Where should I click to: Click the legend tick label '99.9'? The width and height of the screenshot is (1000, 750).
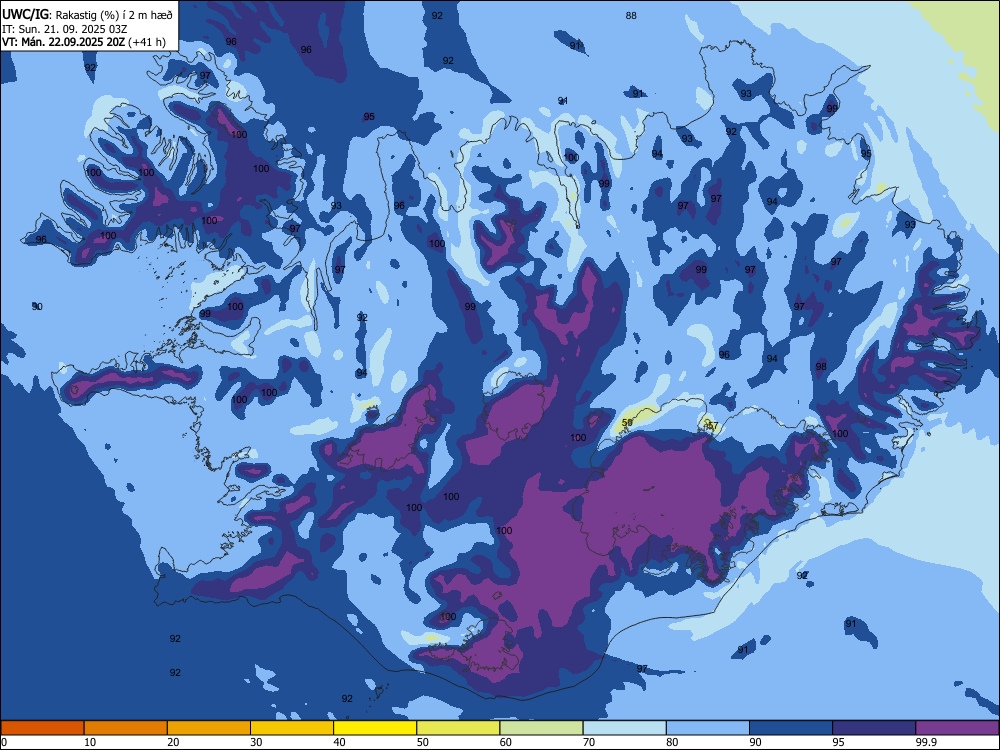[925, 742]
